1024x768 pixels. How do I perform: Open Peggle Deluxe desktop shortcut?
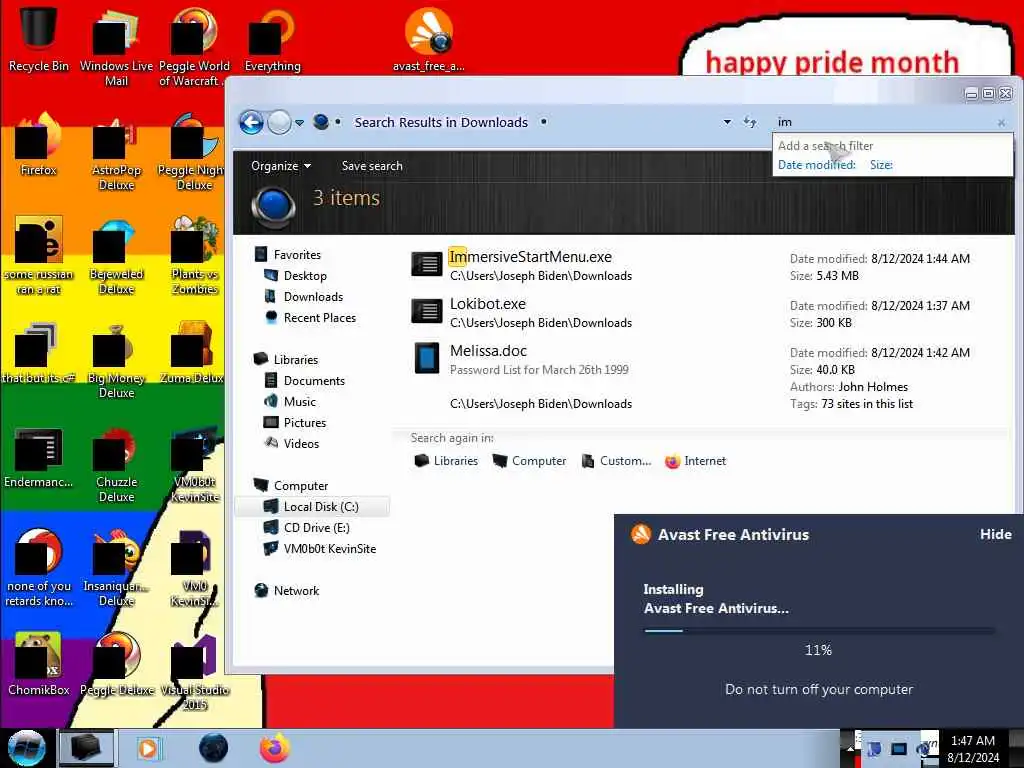point(117,664)
